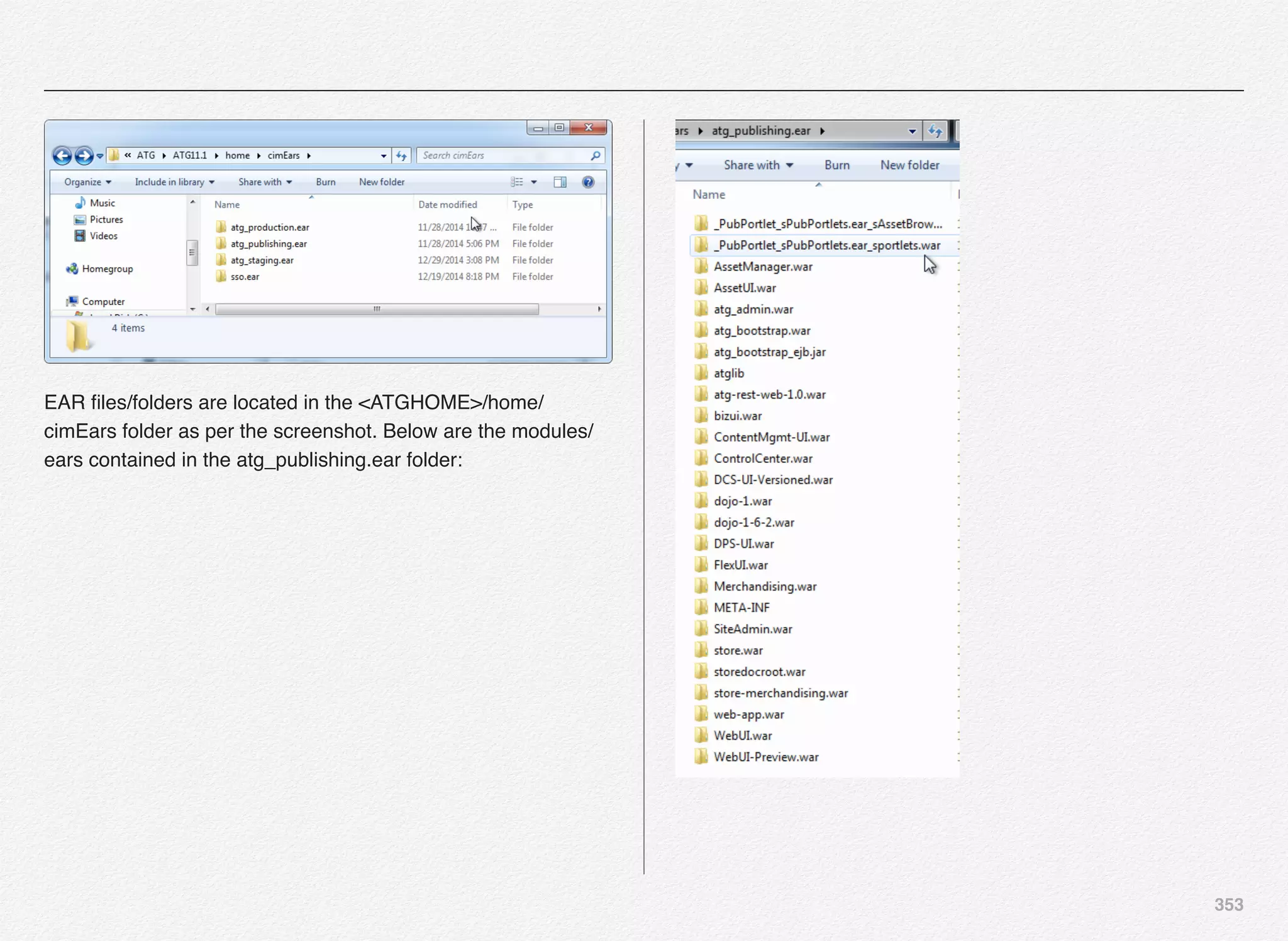1288x941 pixels.
Task: Click the change view icon in cimEars toolbar
Action: pos(517,182)
